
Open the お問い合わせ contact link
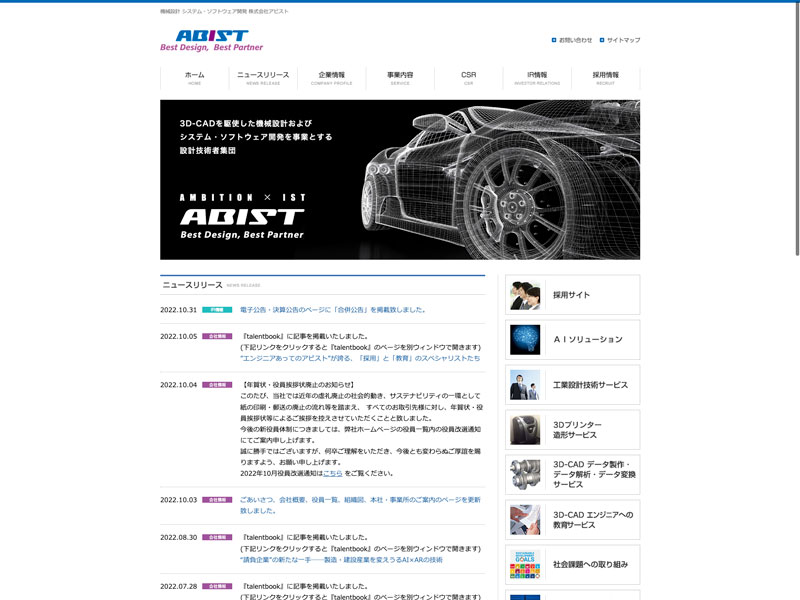click(575, 40)
